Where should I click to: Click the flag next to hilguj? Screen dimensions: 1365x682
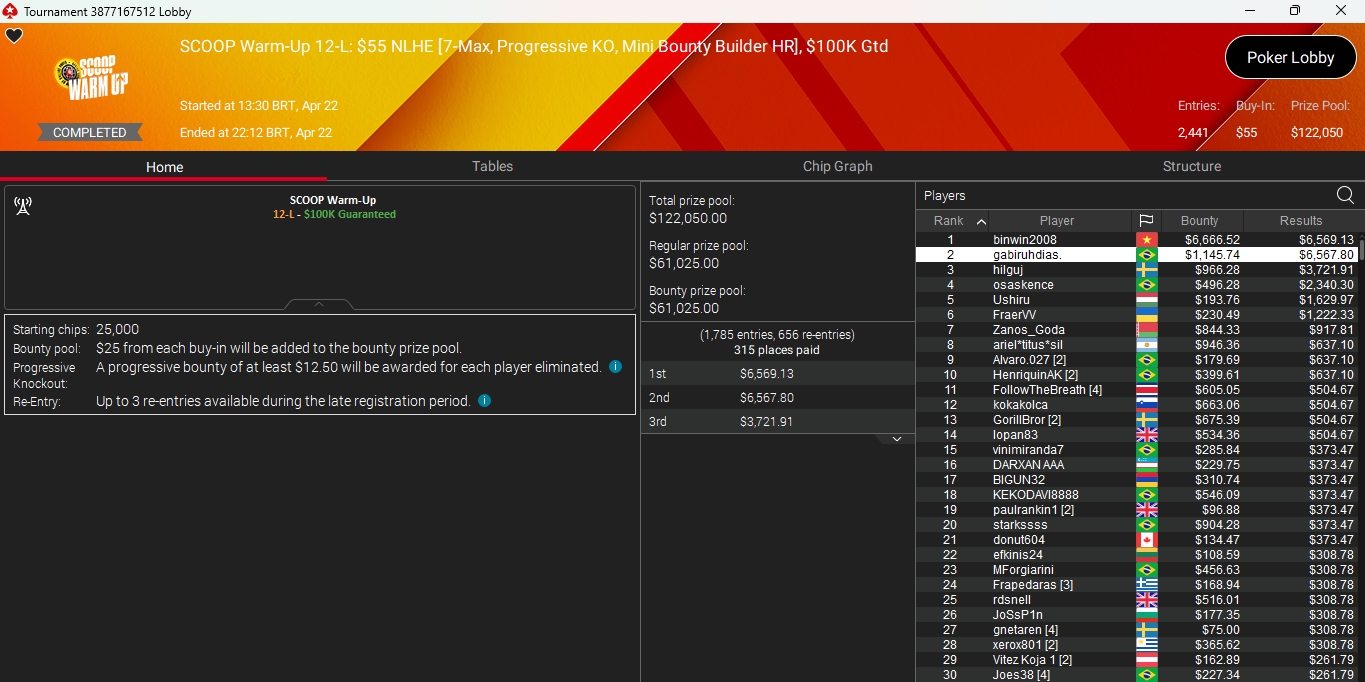[x=1146, y=270]
